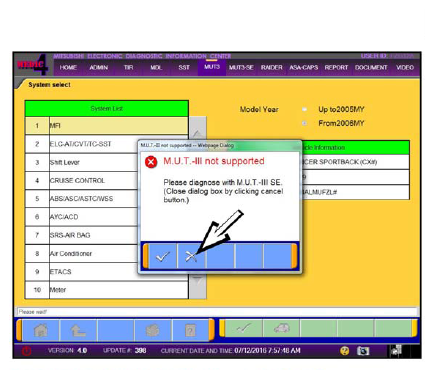Screen dimensions: 434x379
Task: Select Air Conditioner in the System List
Action: pyautogui.click(x=82, y=253)
